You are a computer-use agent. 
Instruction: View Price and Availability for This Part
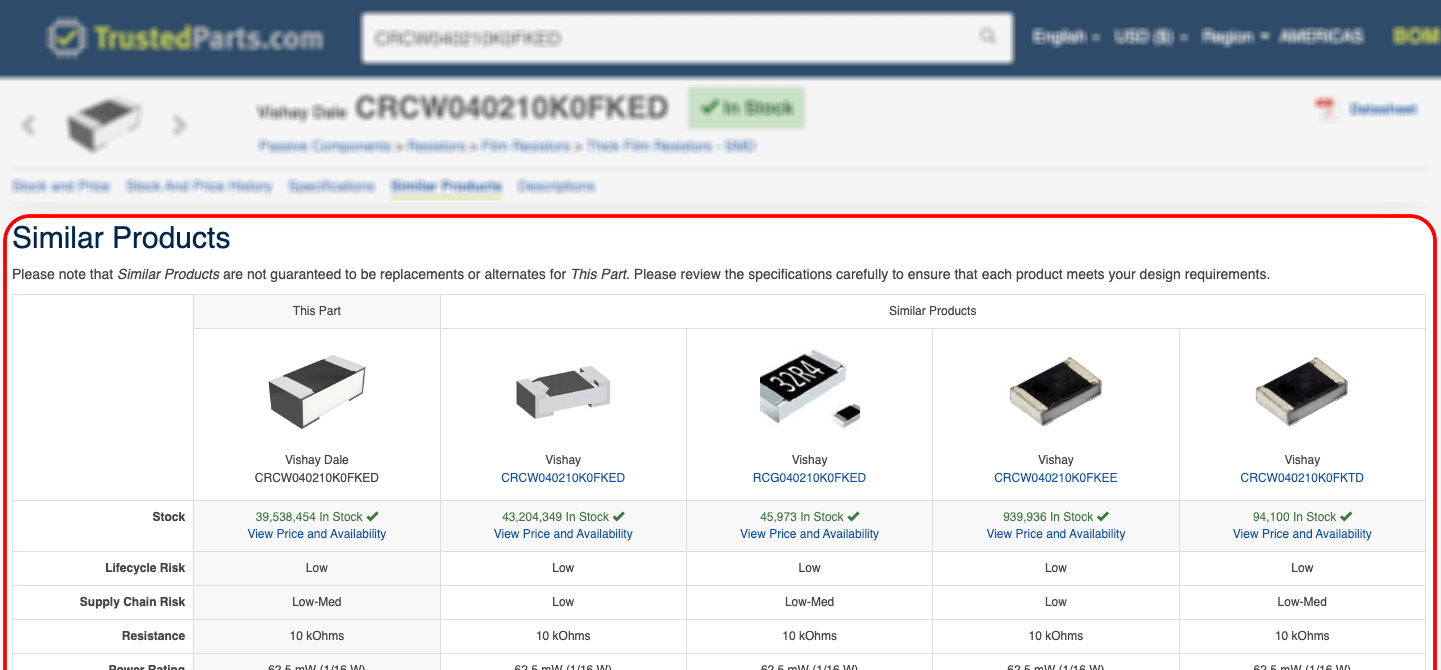[316, 534]
